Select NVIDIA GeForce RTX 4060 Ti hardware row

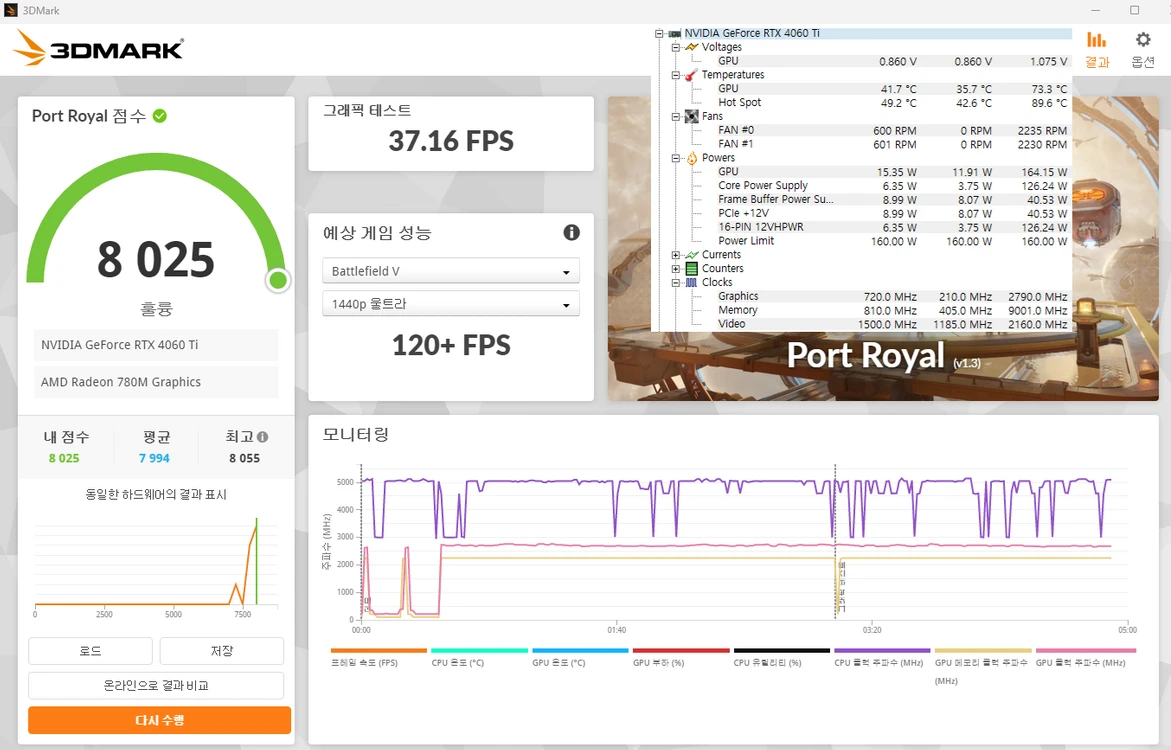pyautogui.click(x=156, y=345)
